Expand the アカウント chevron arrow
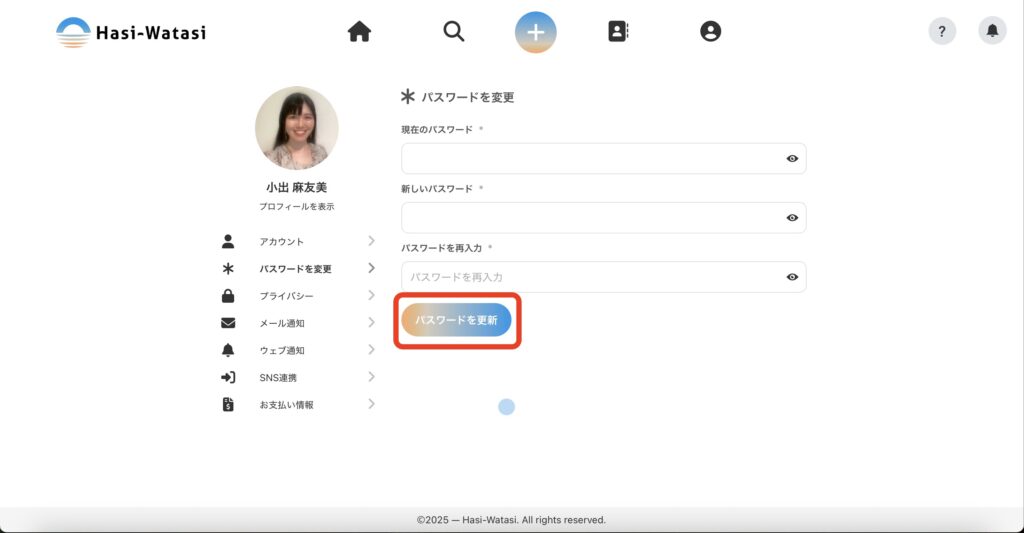The image size is (1024, 533). (x=371, y=241)
